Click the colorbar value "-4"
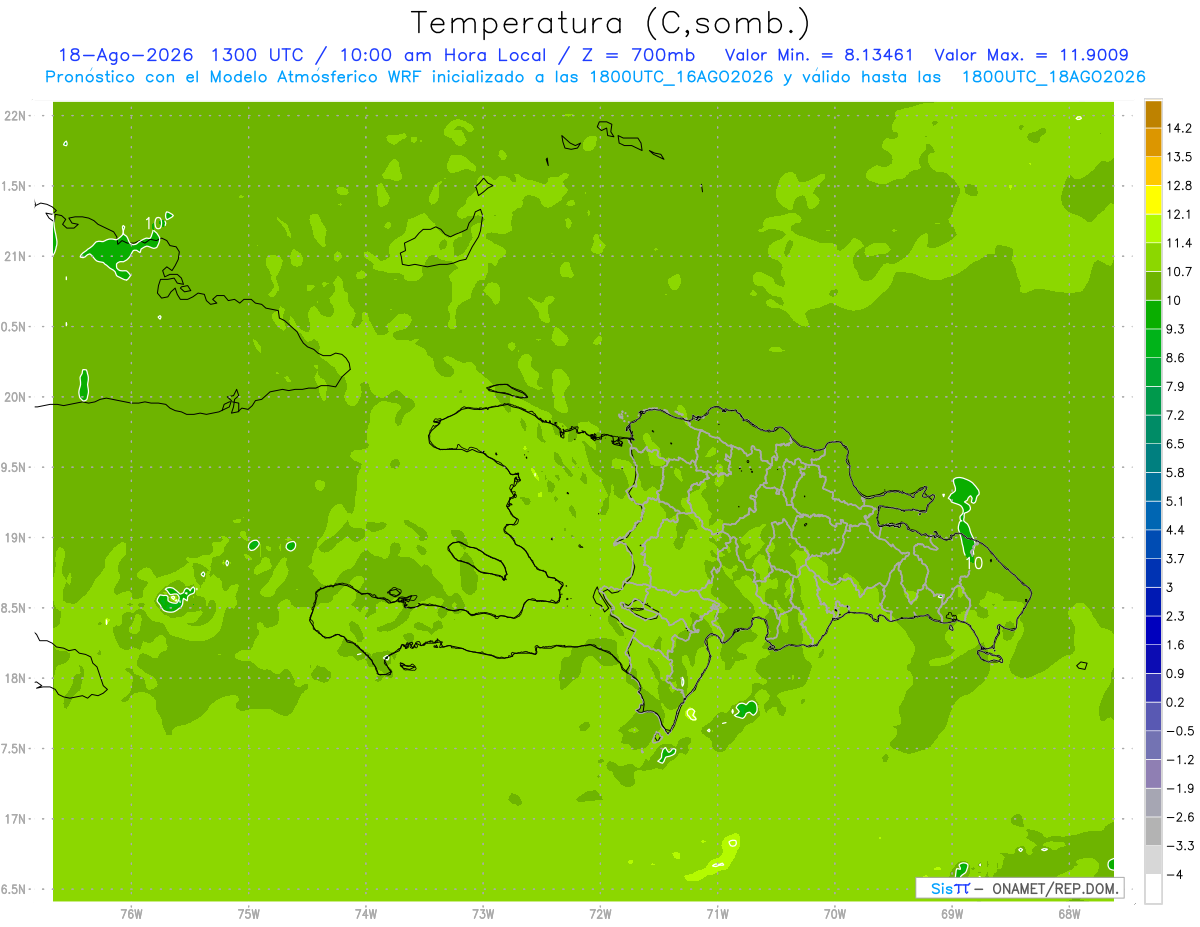1200x927 pixels. coord(1173,875)
